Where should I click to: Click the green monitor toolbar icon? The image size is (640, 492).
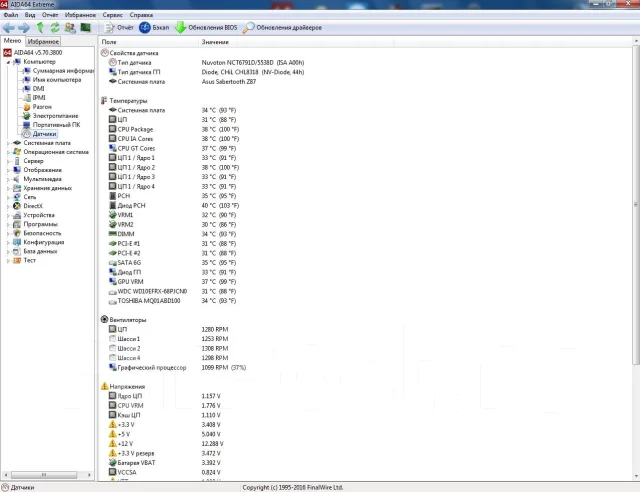point(85,27)
